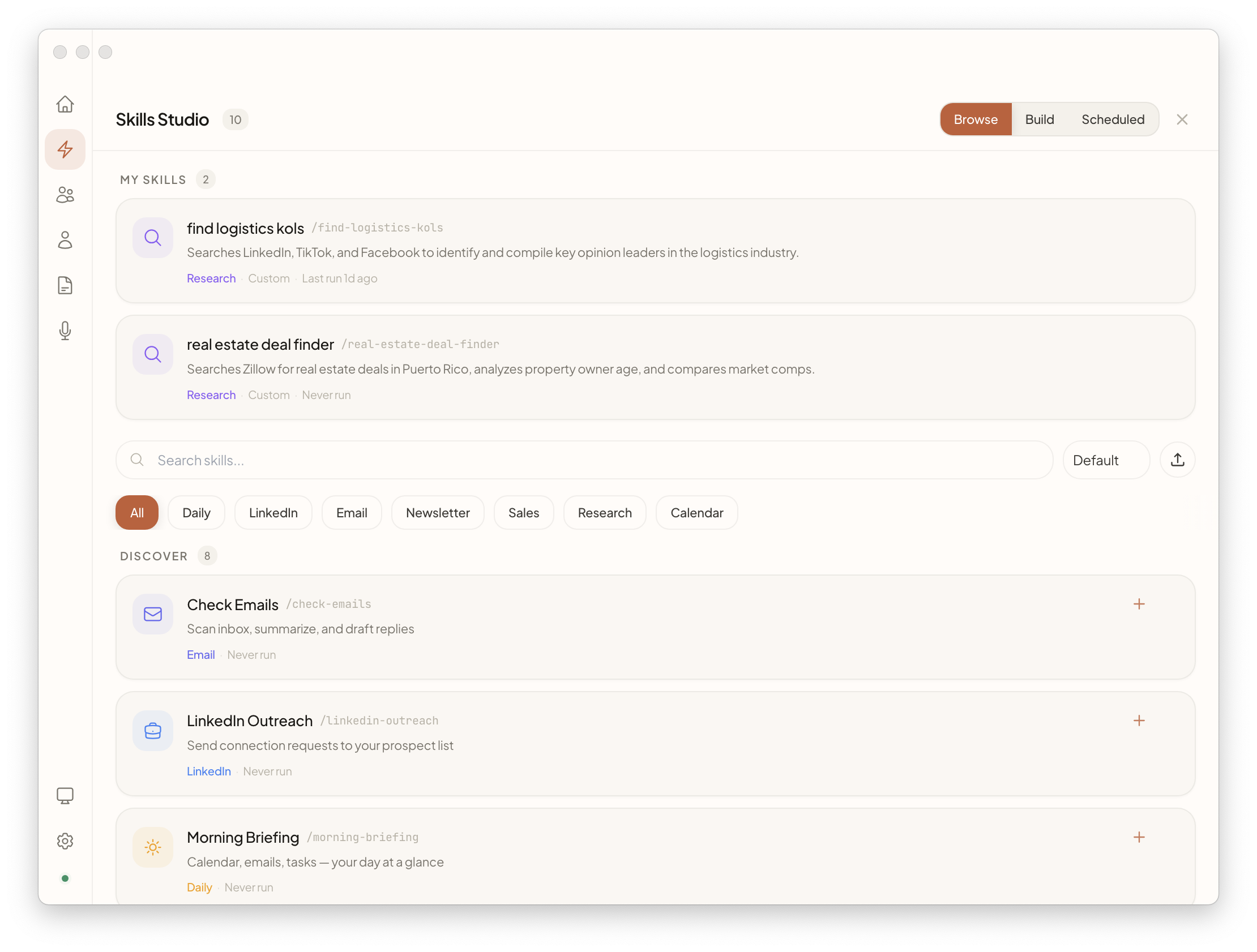
Task: Switch to the Build tab
Action: (1039, 119)
